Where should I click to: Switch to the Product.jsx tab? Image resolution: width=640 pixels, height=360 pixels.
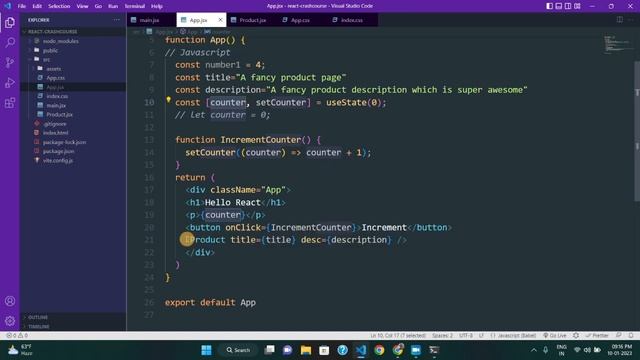252,20
